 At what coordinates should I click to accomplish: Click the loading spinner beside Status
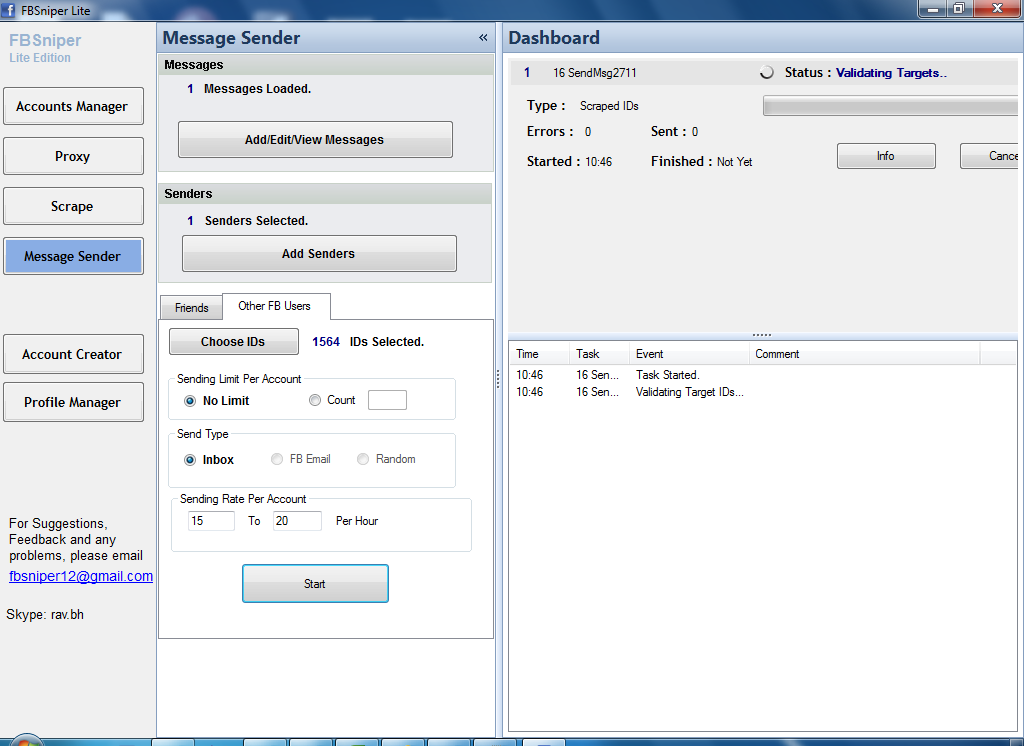coord(767,73)
